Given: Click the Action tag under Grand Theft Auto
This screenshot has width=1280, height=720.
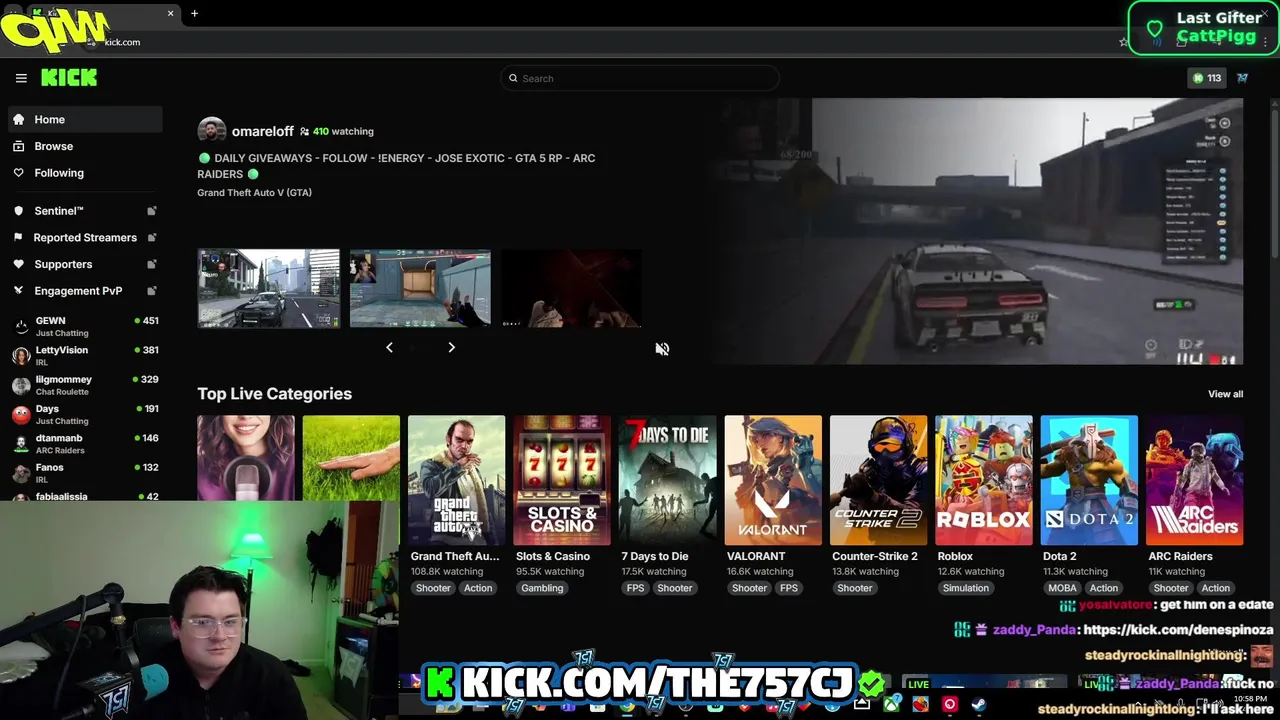Looking at the screenshot, I should (478, 588).
